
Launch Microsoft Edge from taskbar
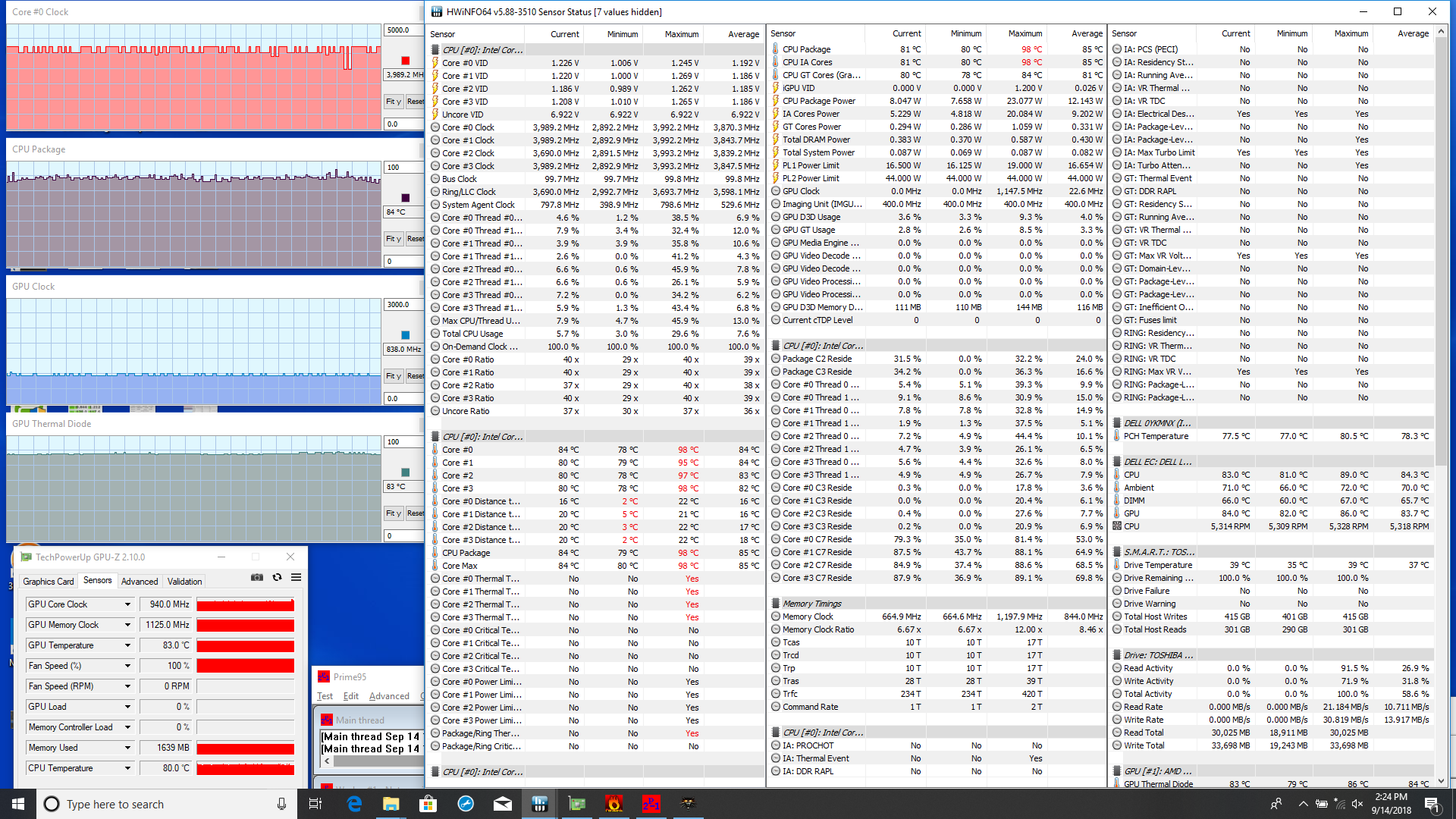tap(354, 804)
